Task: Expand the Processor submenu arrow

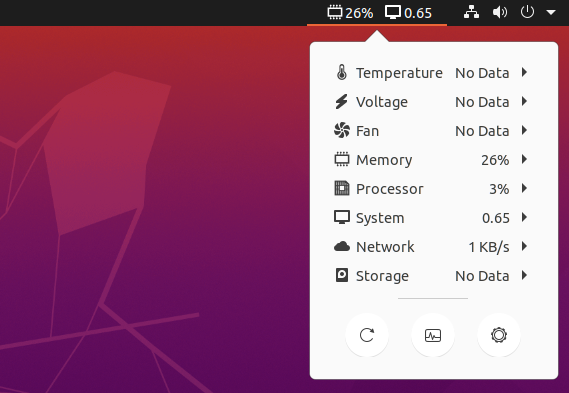Action: [524, 188]
